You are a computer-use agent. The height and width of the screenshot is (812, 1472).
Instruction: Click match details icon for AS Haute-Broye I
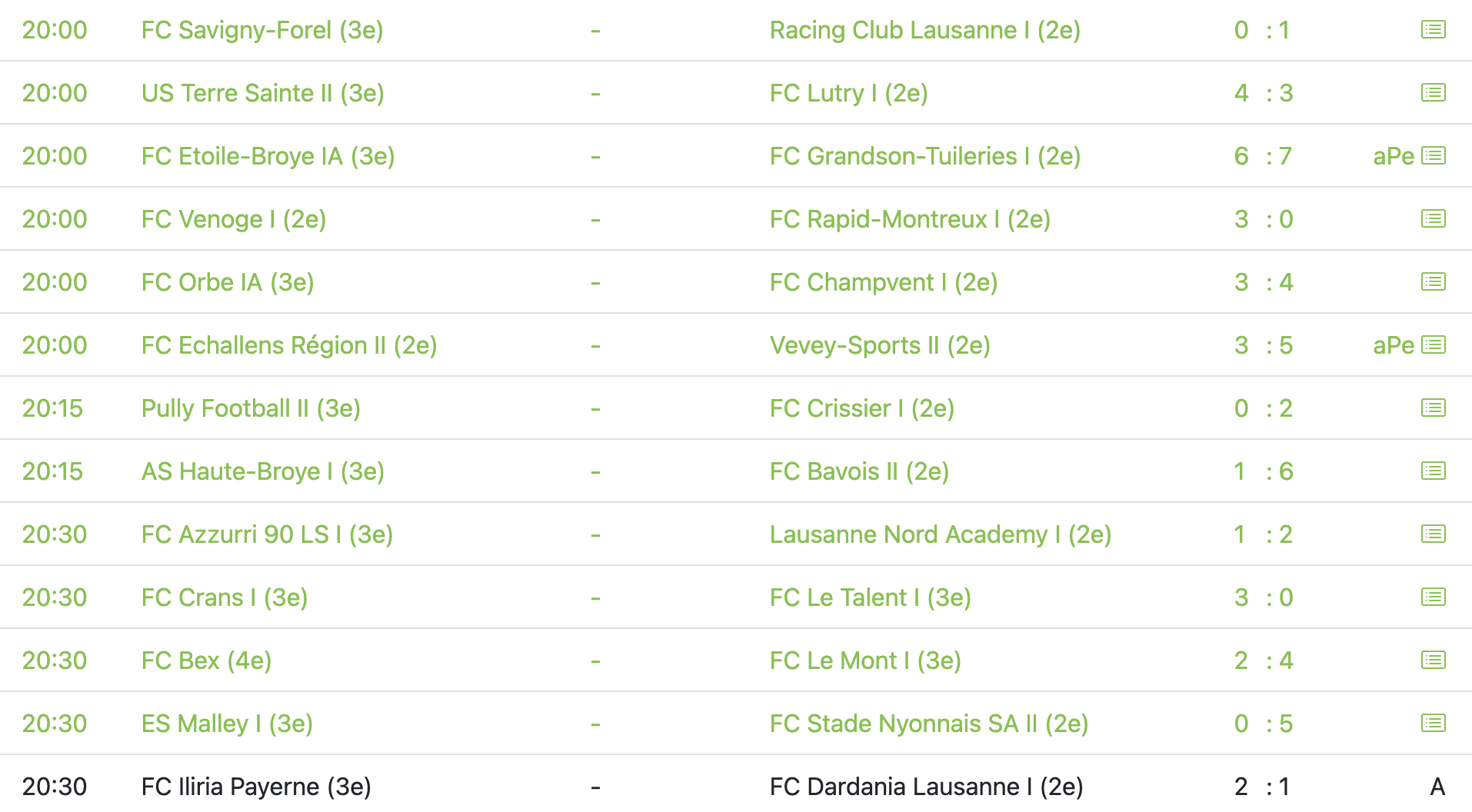pyautogui.click(x=1433, y=471)
